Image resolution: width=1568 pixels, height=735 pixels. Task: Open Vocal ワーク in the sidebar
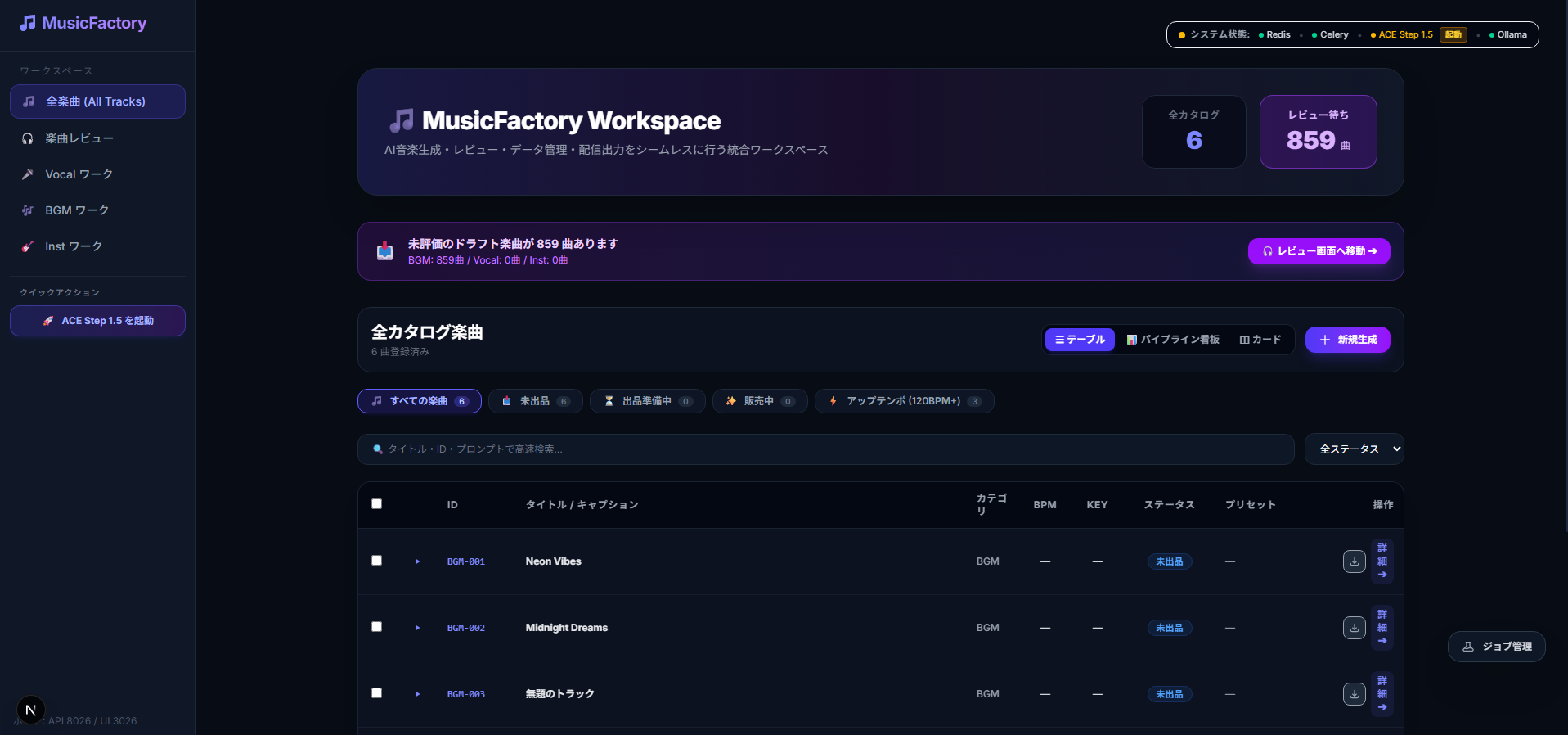click(x=97, y=174)
